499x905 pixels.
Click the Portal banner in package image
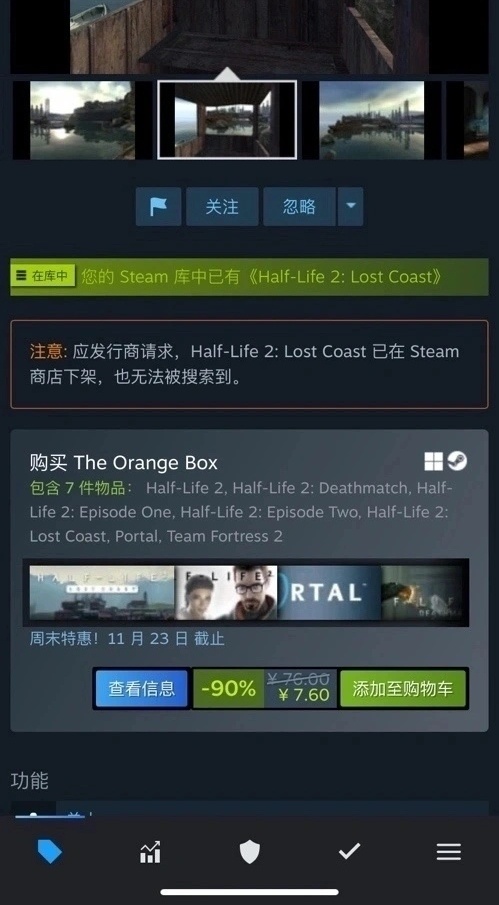[329, 593]
